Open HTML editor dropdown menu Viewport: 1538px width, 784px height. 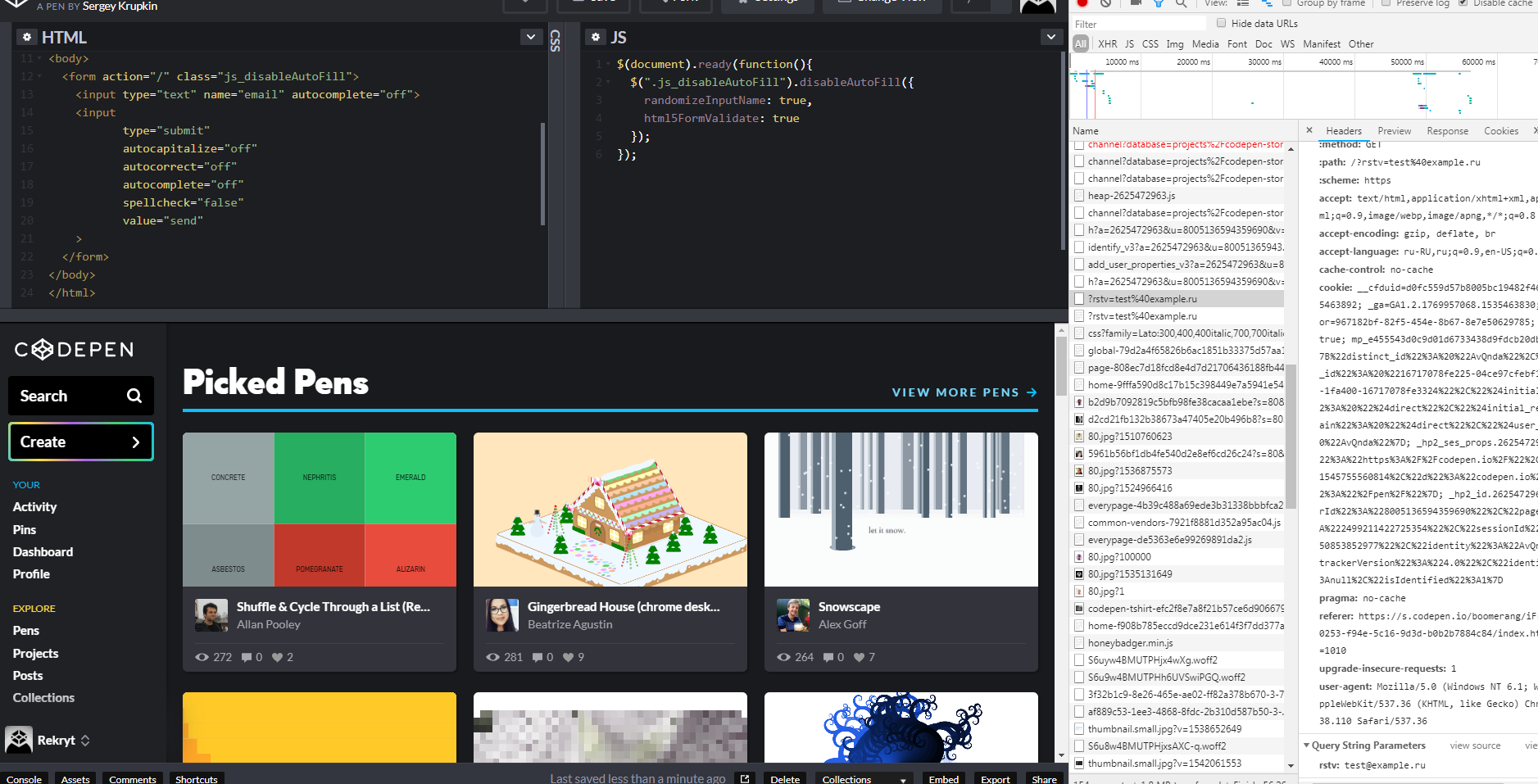[x=531, y=37]
